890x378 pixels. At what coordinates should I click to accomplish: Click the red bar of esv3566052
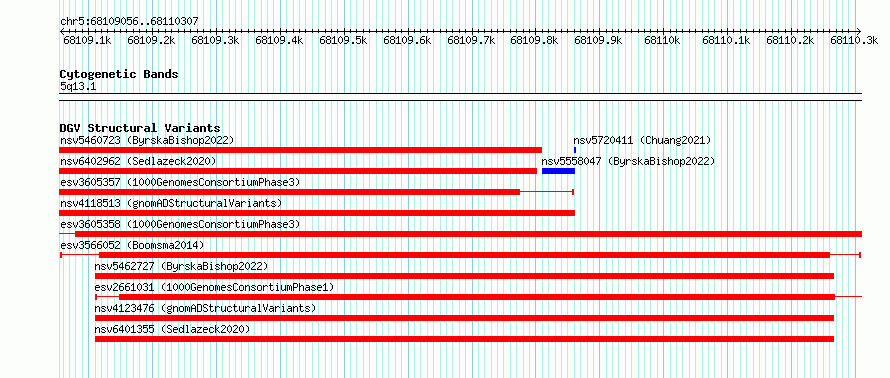(464, 255)
